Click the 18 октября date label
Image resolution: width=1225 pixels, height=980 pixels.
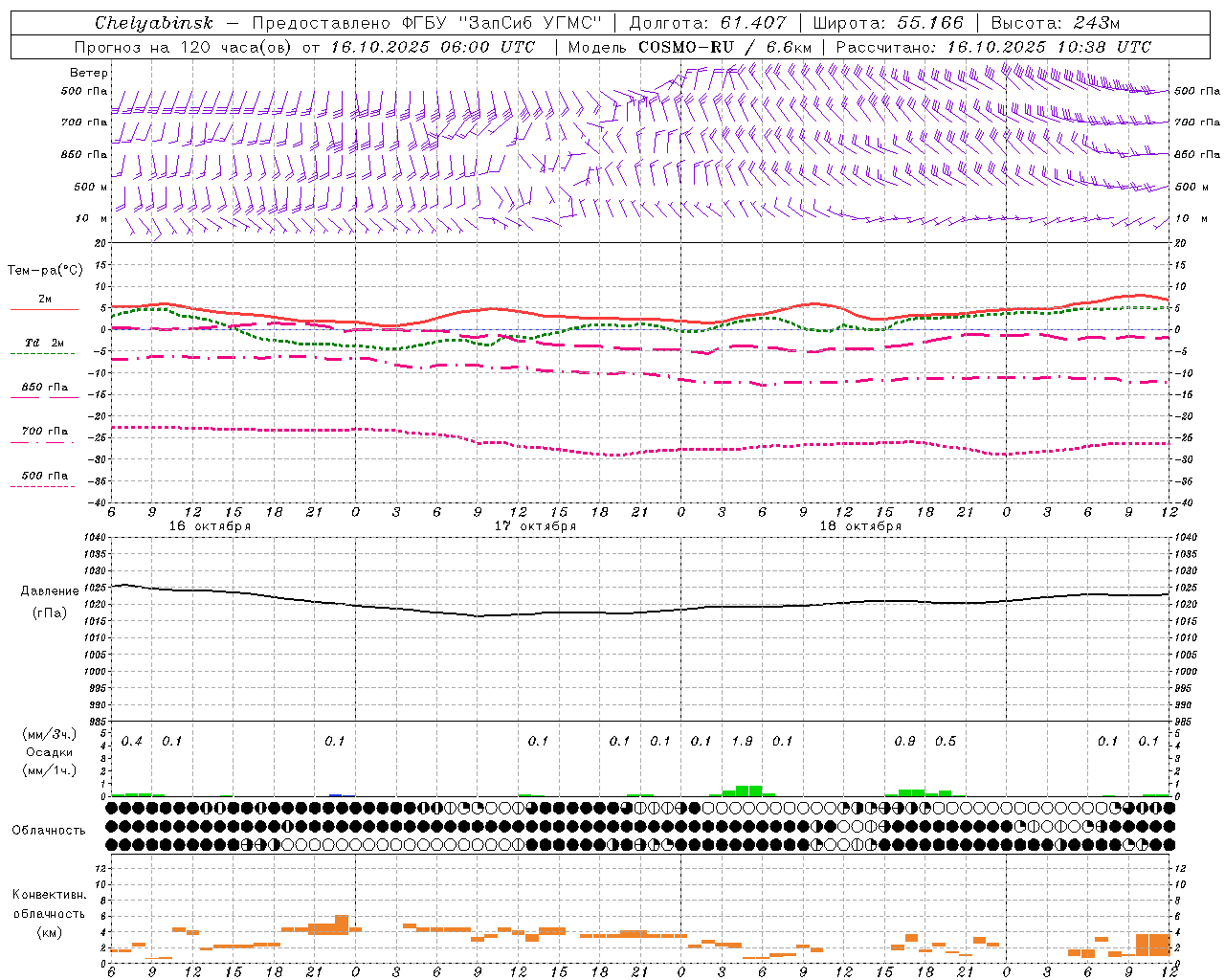(x=860, y=526)
